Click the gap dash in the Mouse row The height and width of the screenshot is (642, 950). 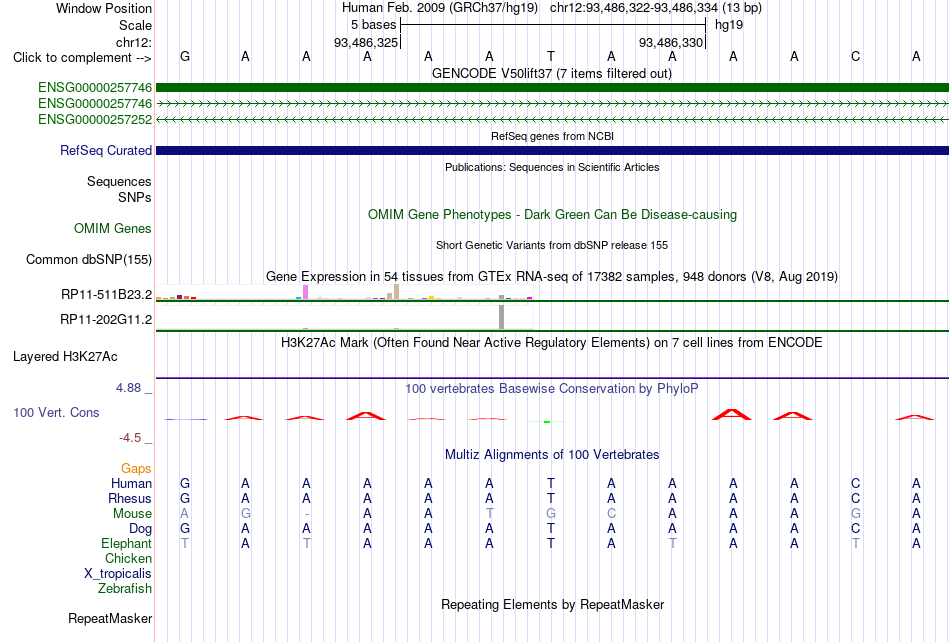[x=307, y=514]
